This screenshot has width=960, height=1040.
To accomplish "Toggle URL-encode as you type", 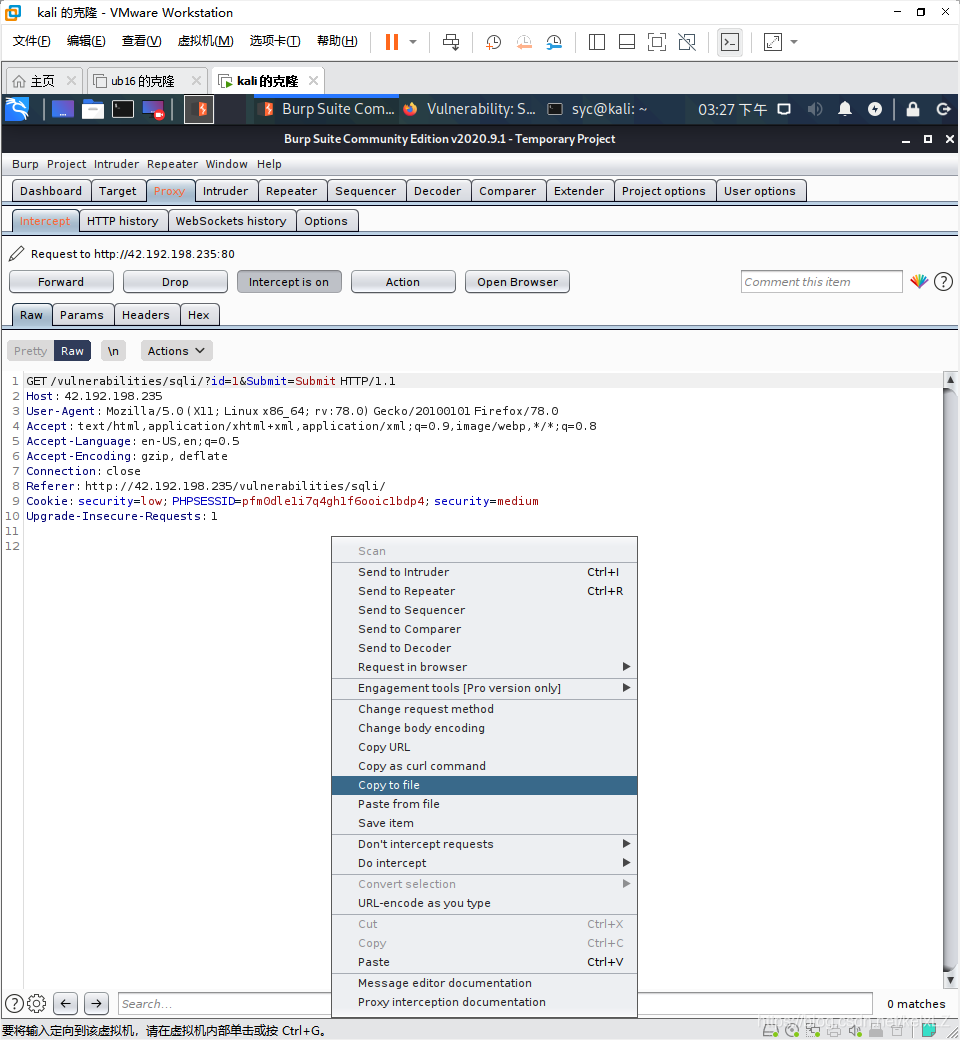I will 484,903.
